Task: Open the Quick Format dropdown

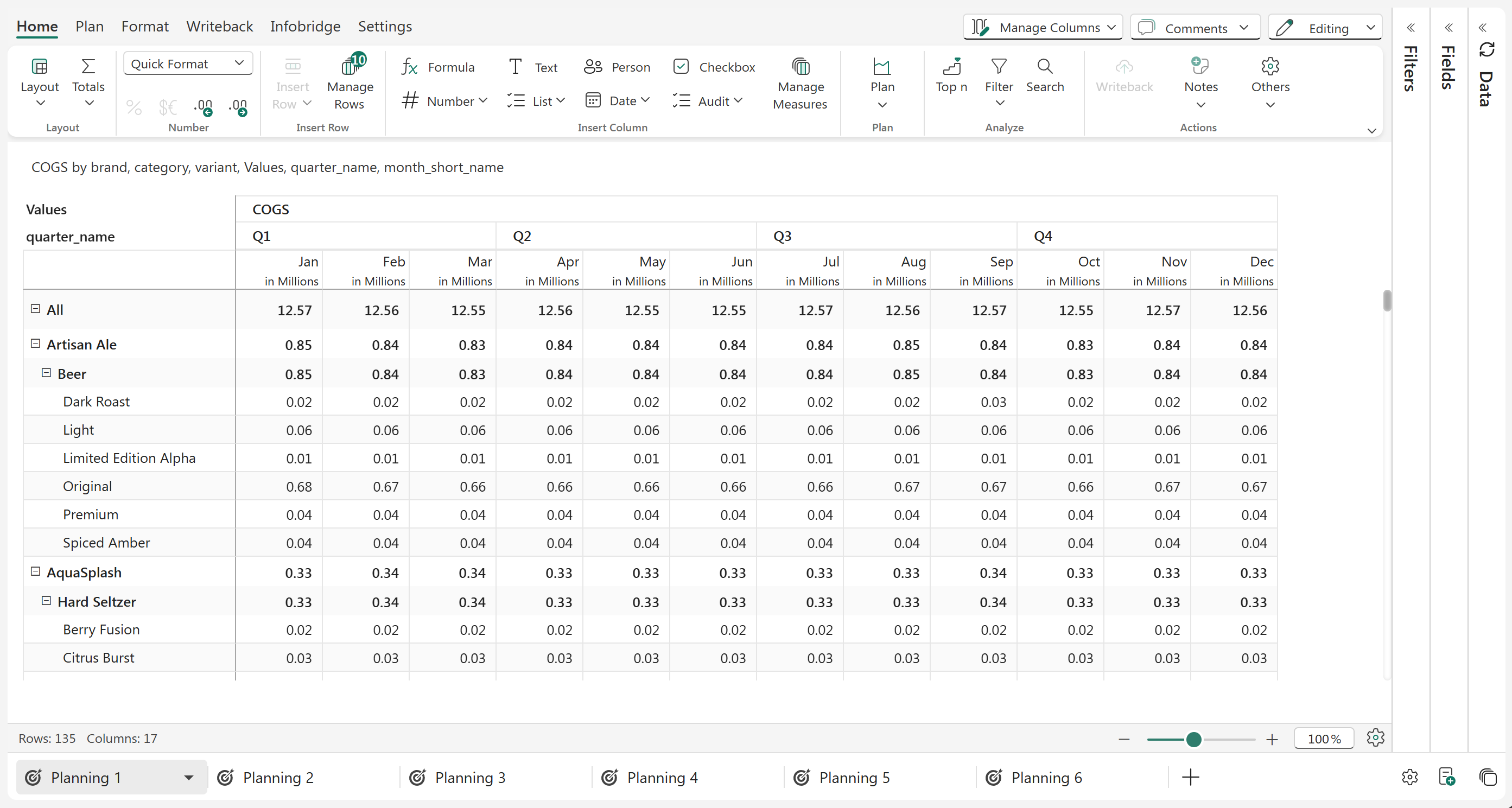Action: (x=188, y=63)
